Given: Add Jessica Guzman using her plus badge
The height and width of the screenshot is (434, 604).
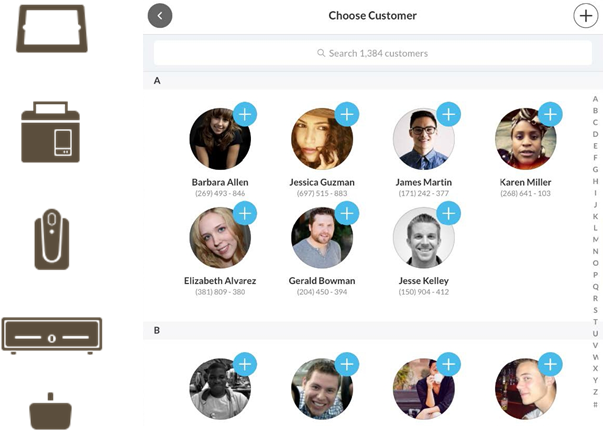Looking at the screenshot, I should coord(347,114).
